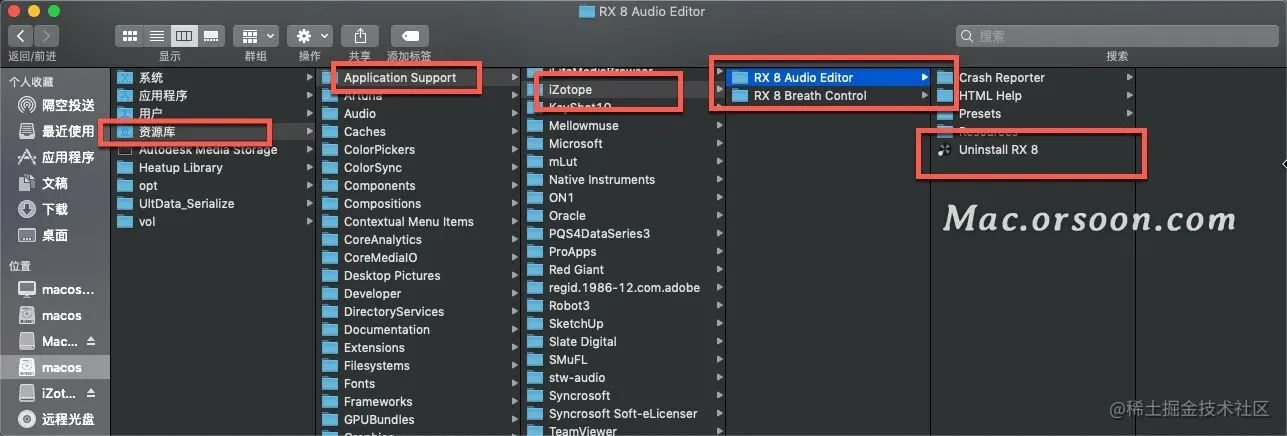Screen dimensions: 1287x436
Task: Open 应用程序 in the sidebar
Action: point(56,157)
